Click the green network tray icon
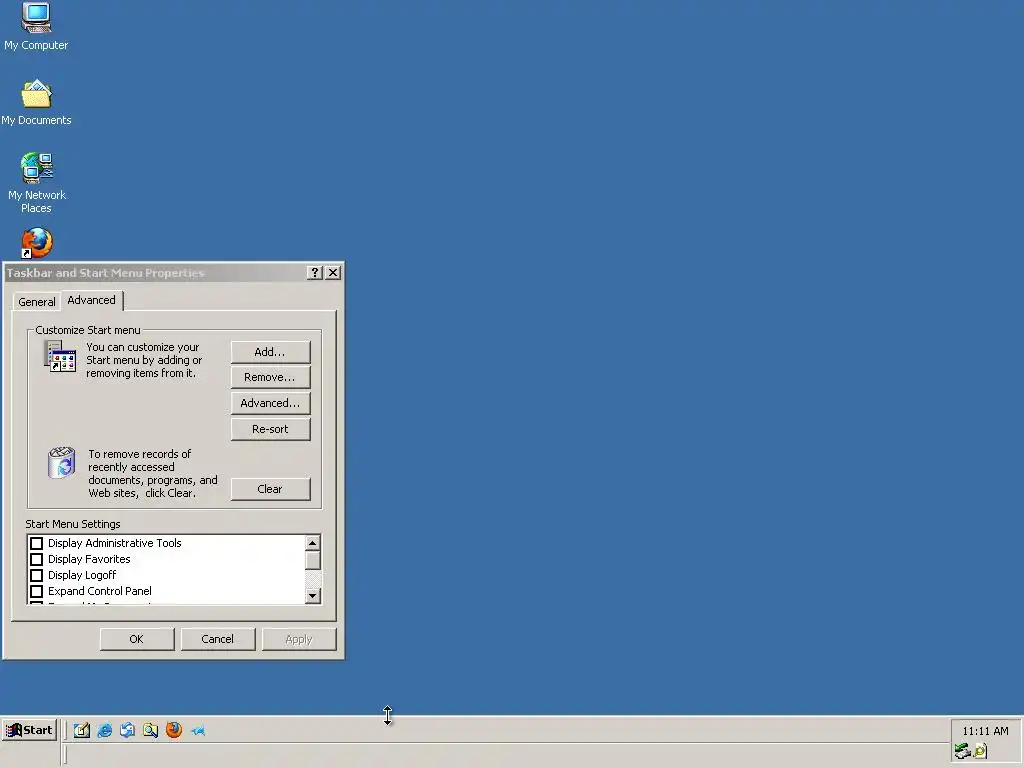Viewport: 1024px width, 768px height. 962,751
